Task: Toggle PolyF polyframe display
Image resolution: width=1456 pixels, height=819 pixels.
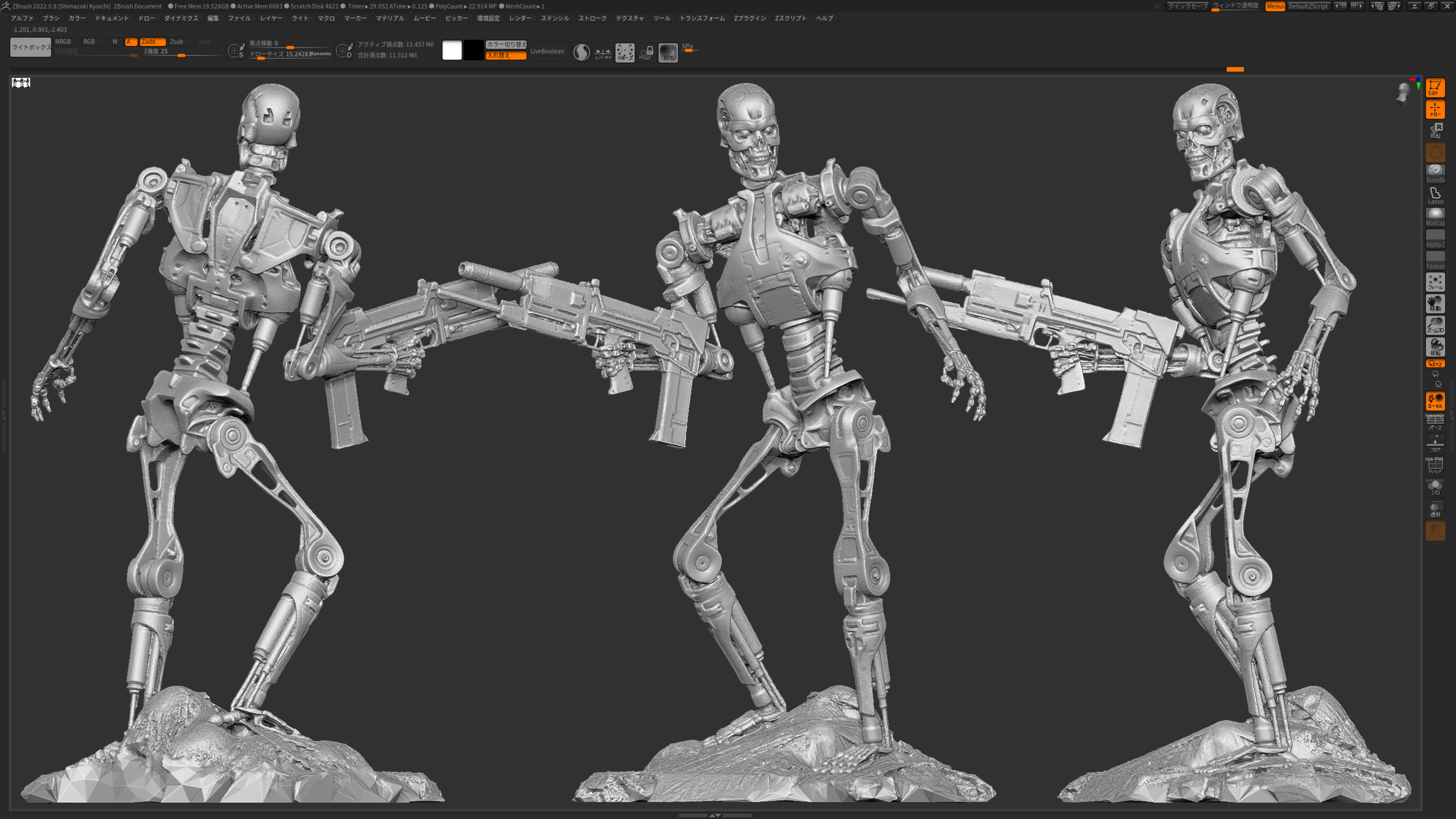Action: tap(1434, 466)
